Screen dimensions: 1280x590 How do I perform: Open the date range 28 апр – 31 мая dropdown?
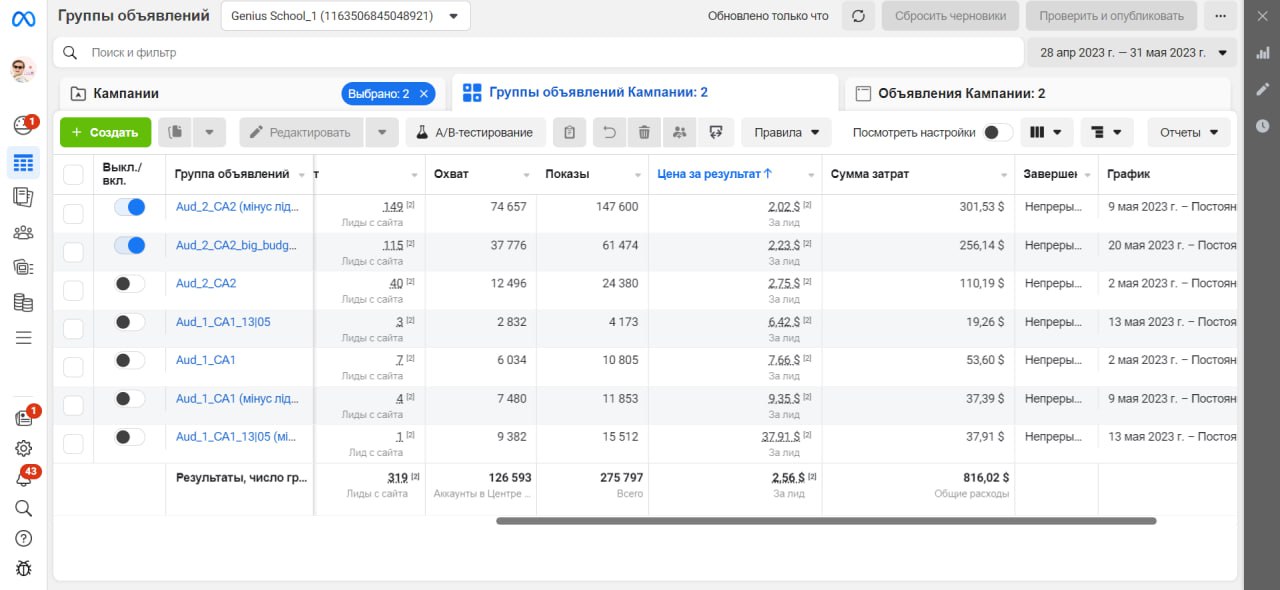coord(1132,52)
